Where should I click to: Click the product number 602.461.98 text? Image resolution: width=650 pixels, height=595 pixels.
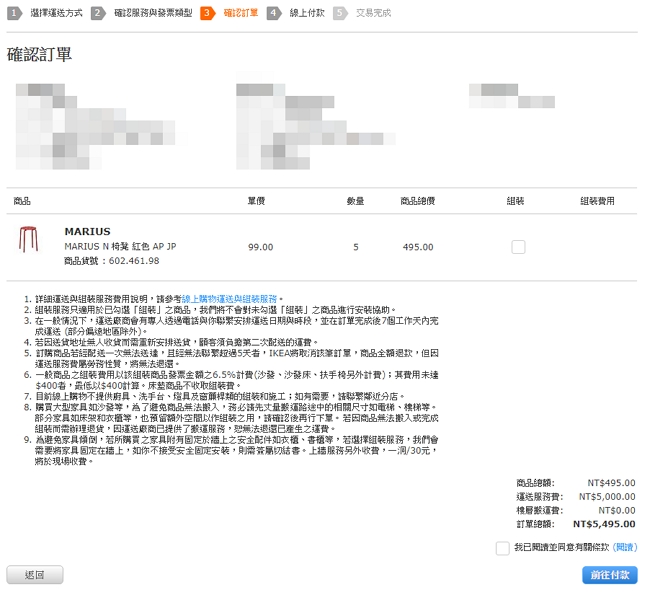pos(134,261)
